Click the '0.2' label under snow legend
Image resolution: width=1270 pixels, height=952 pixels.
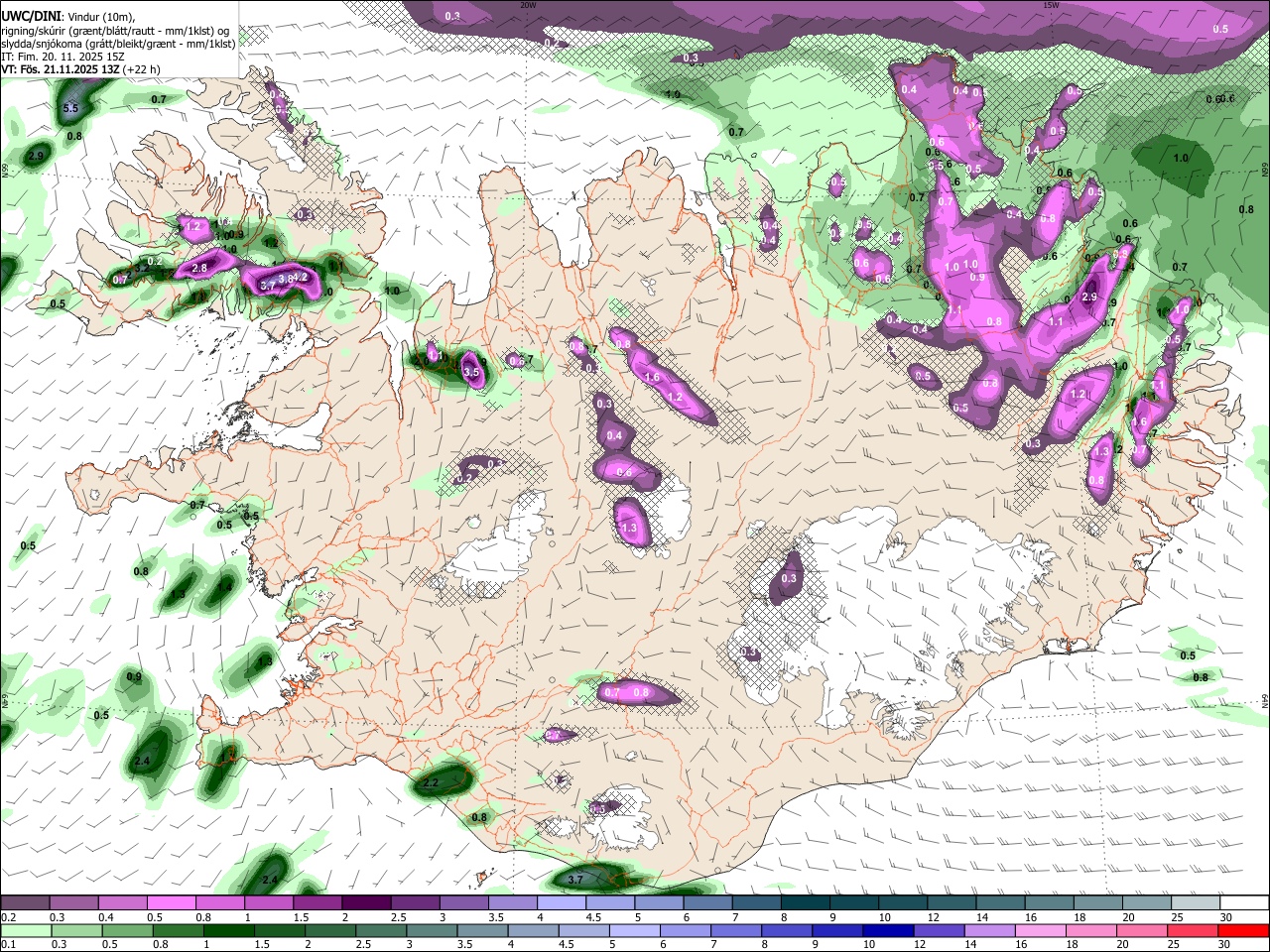tap(8, 917)
